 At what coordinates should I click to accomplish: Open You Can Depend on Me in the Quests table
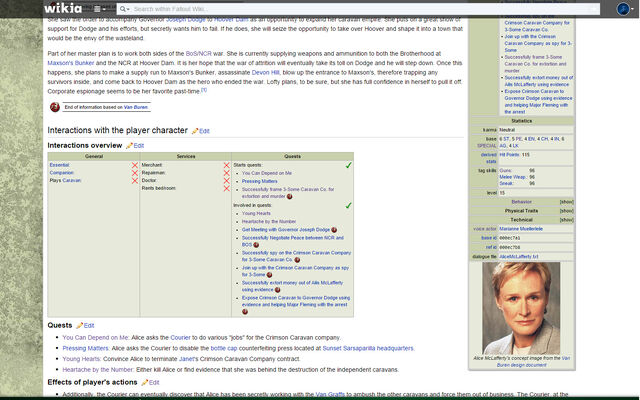pyautogui.click(x=267, y=173)
